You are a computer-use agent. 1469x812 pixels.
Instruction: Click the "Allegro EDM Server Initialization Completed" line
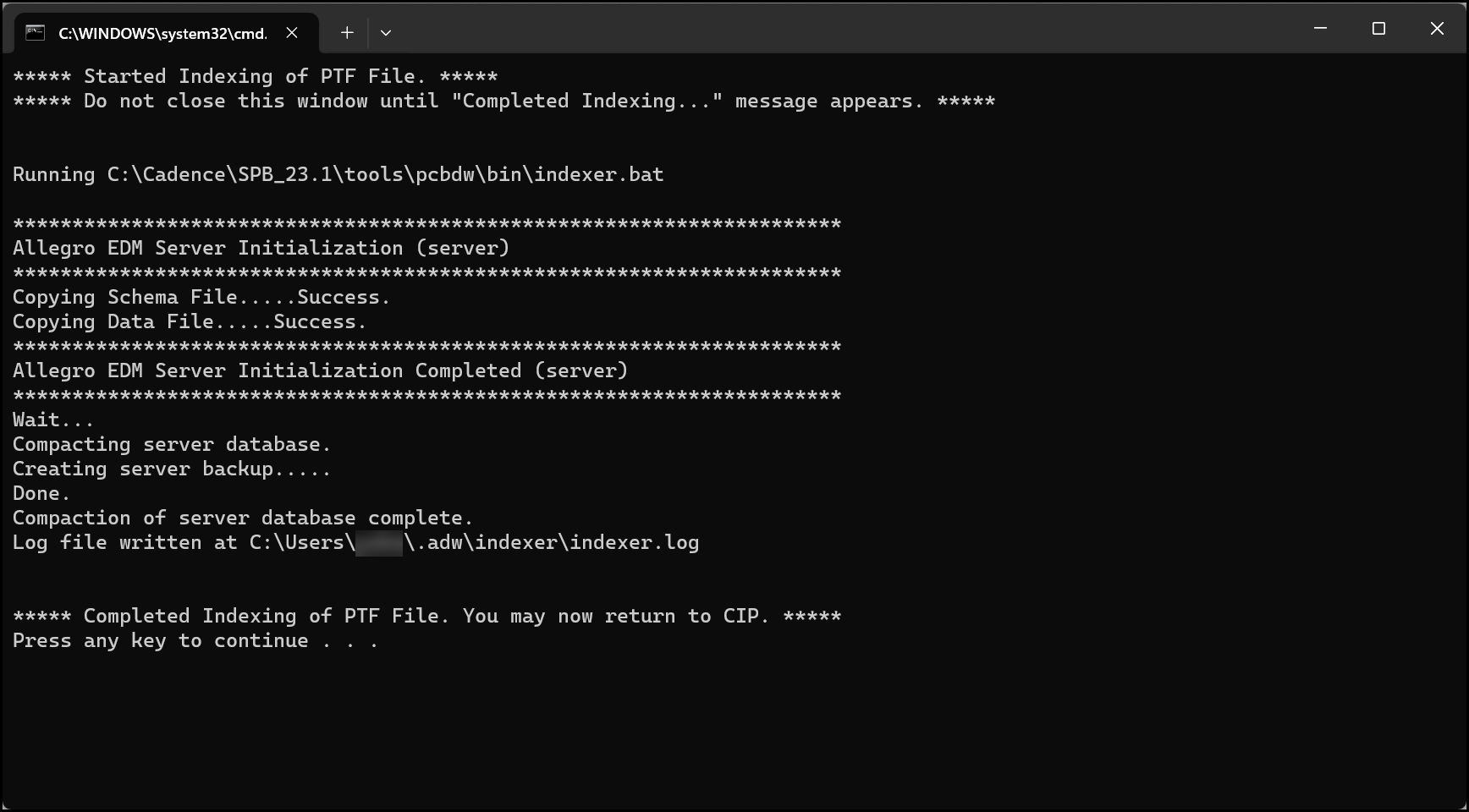[320, 371]
